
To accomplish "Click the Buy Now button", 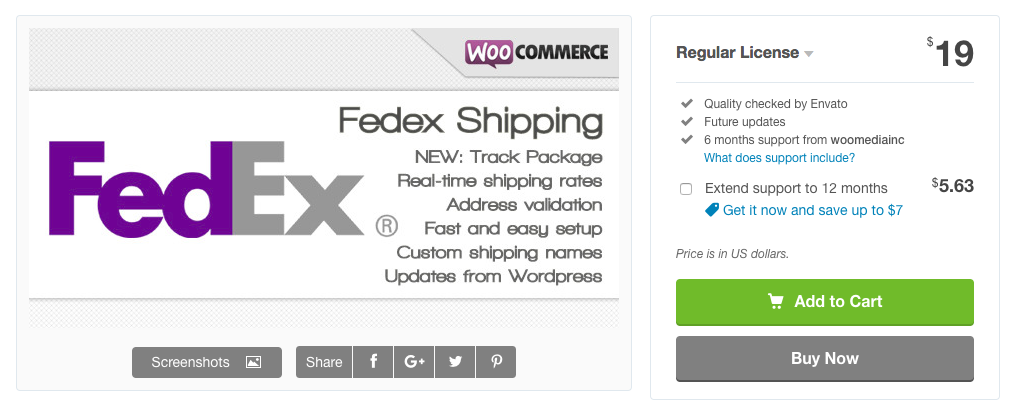I will pos(824,359).
